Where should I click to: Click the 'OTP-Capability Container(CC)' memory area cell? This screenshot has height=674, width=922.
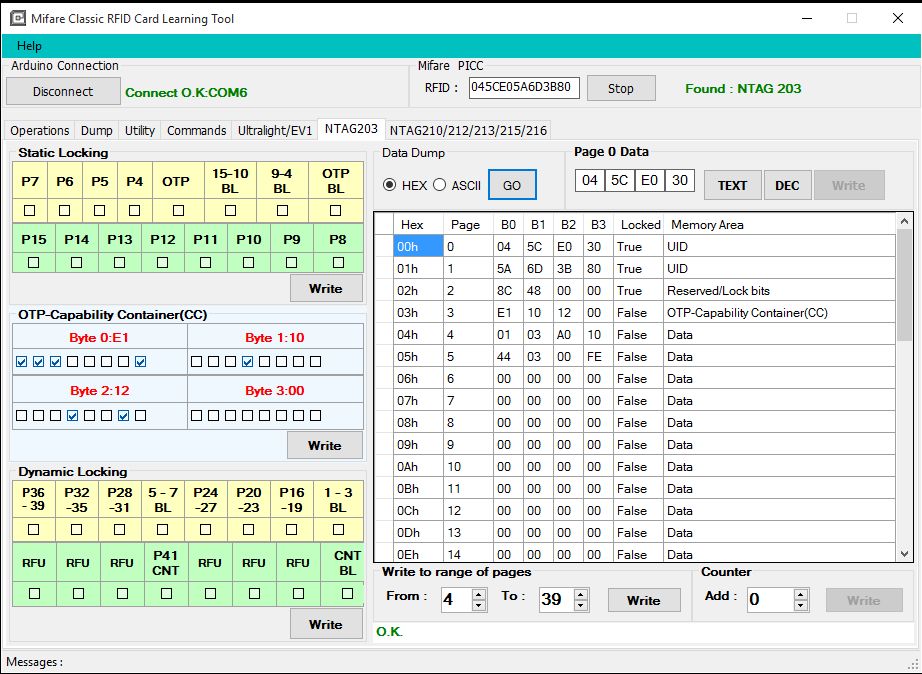pos(779,313)
